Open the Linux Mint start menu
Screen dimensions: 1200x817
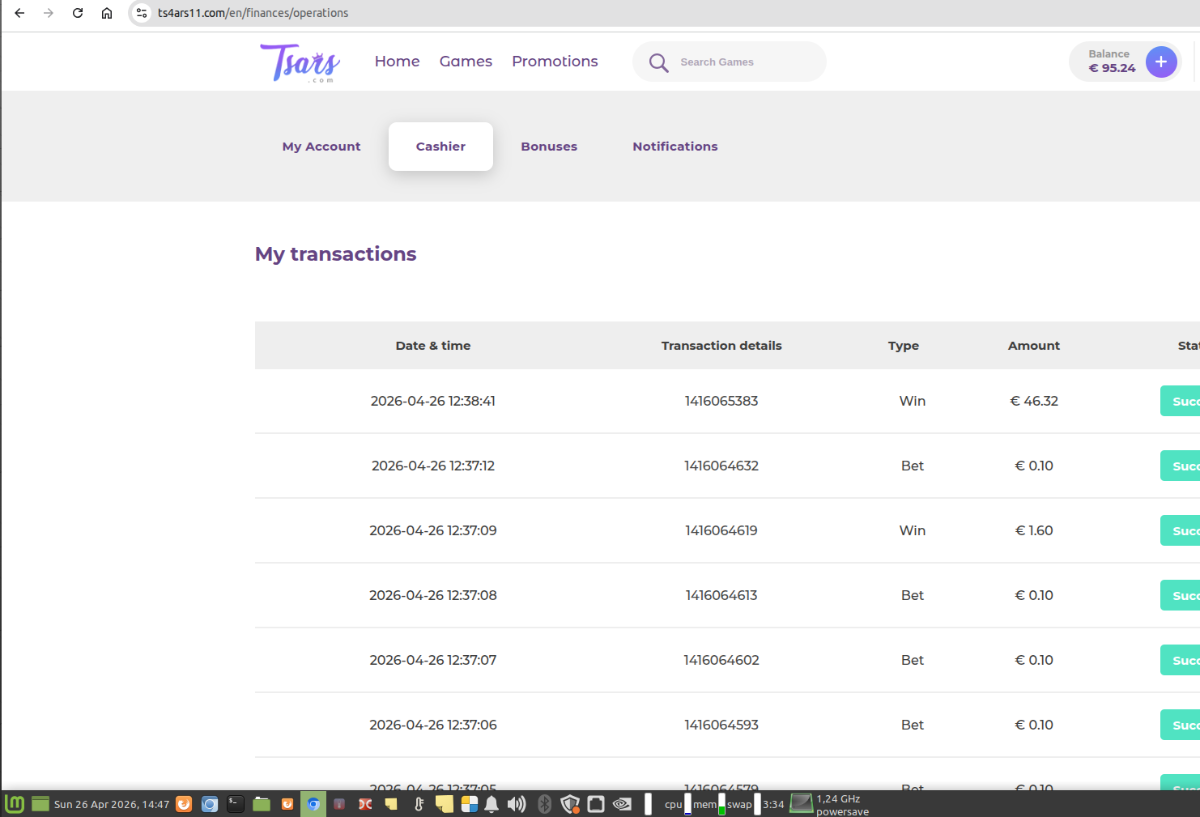pos(14,804)
